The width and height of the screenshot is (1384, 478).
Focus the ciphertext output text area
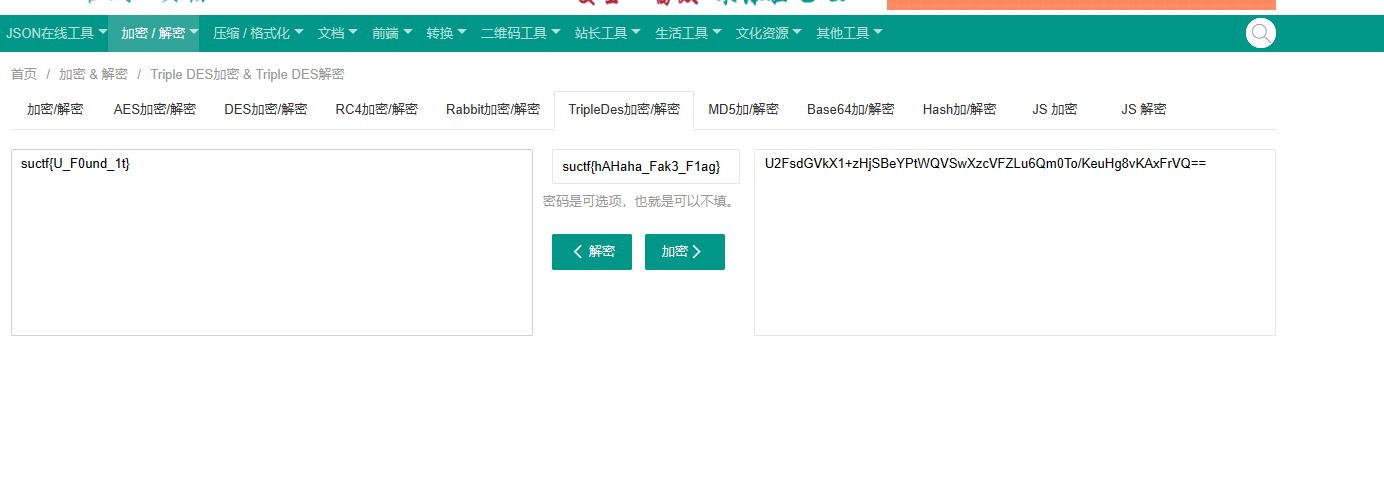click(1015, 242)
